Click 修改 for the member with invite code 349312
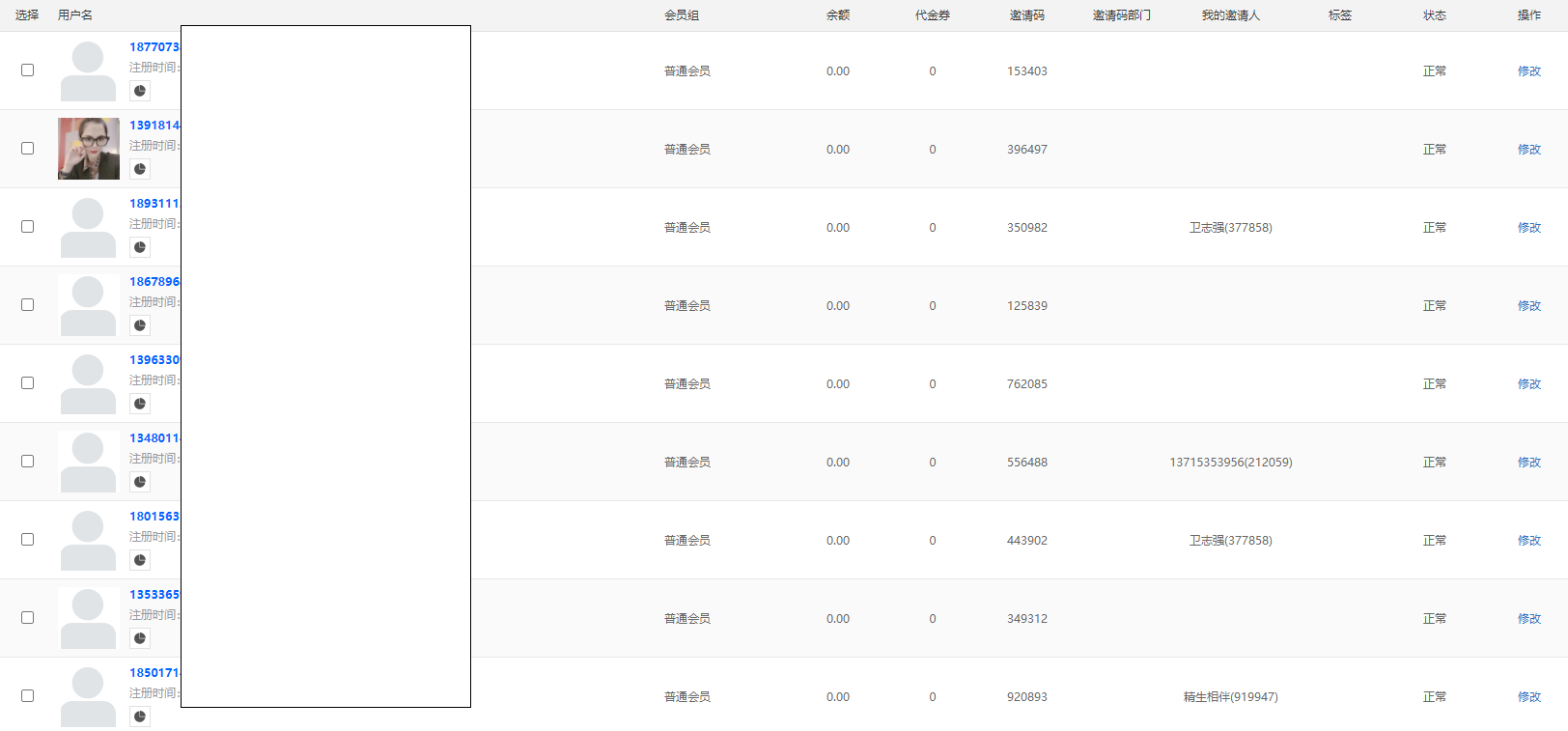The height and width of the screenshot is (731, 1568). (x=1529, y=619)
